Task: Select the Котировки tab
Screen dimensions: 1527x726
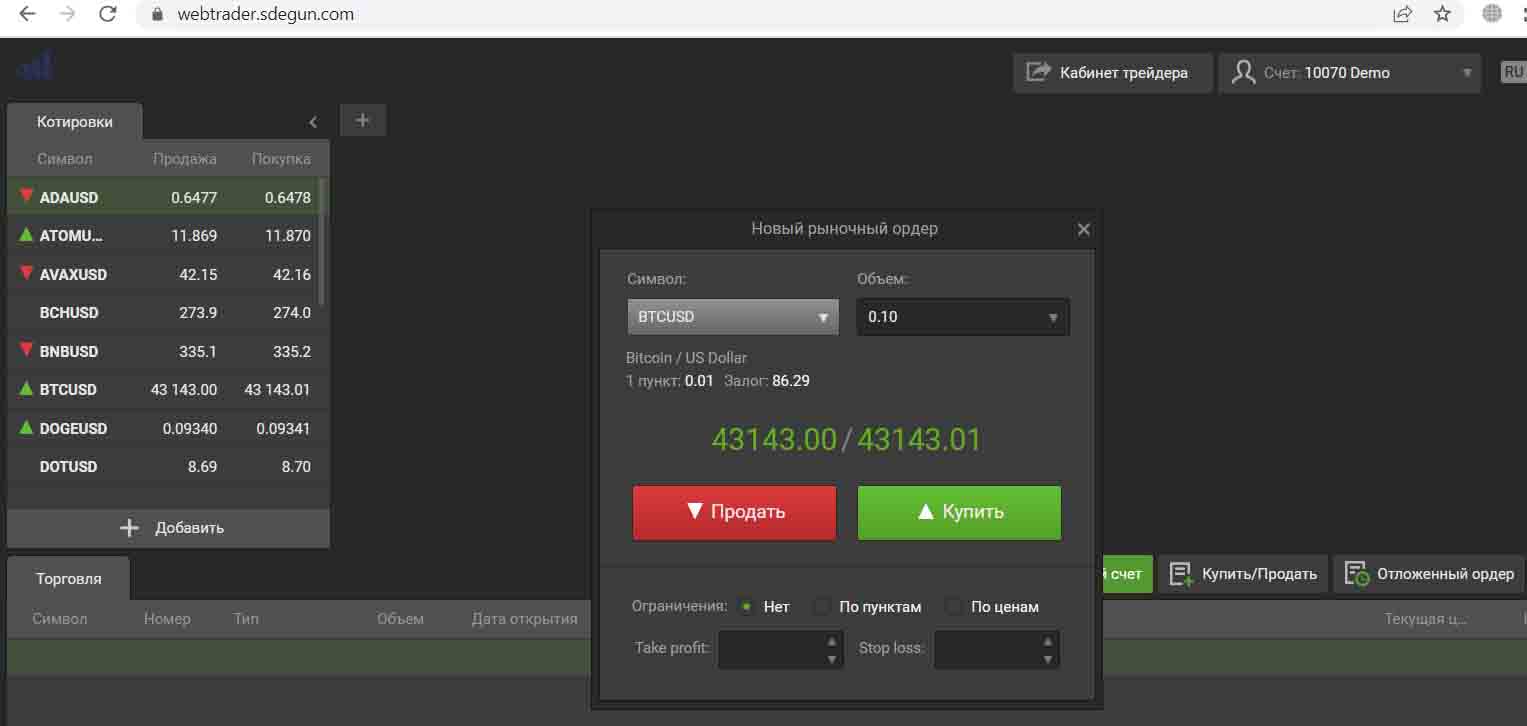Action: [75, 121]
